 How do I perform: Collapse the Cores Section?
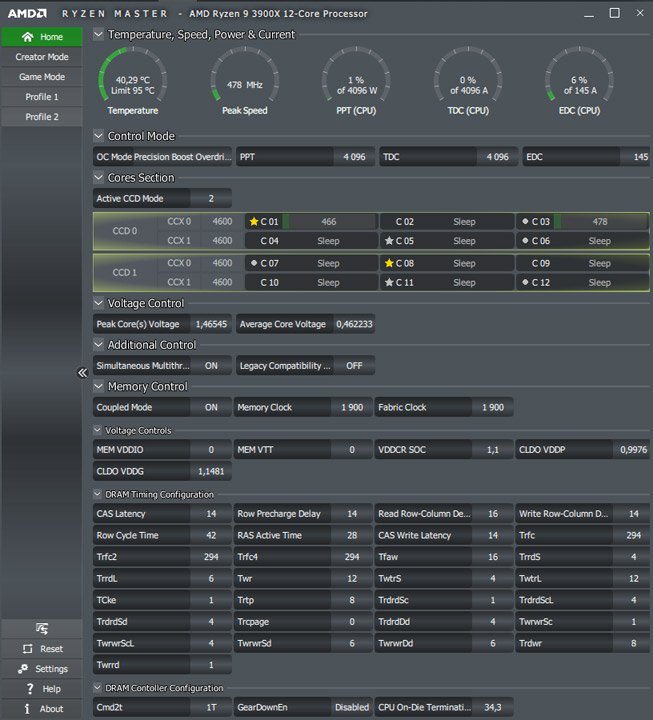[98, 177]
